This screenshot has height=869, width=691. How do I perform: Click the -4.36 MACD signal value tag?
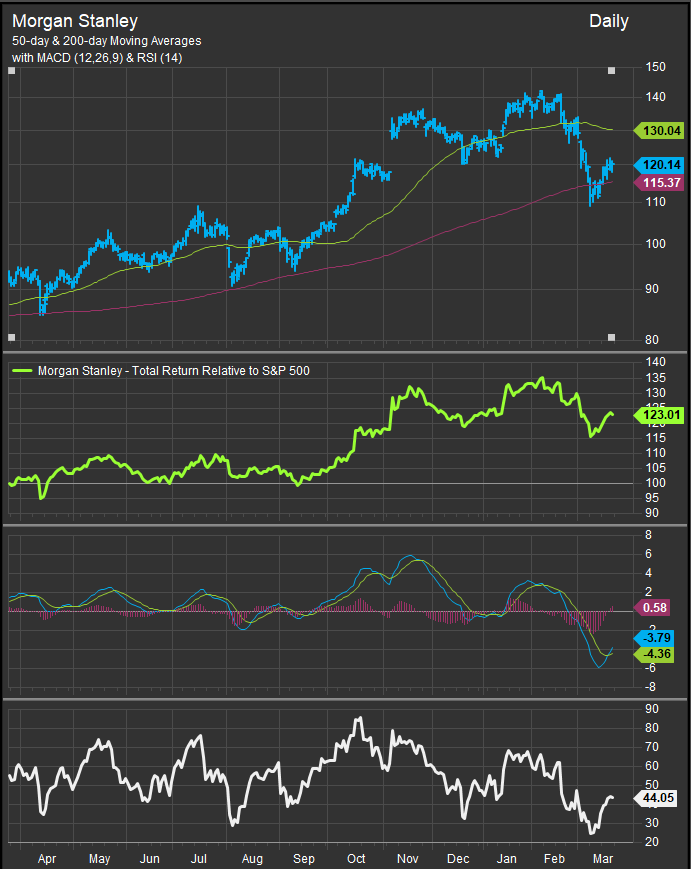[x=655, y=654]
